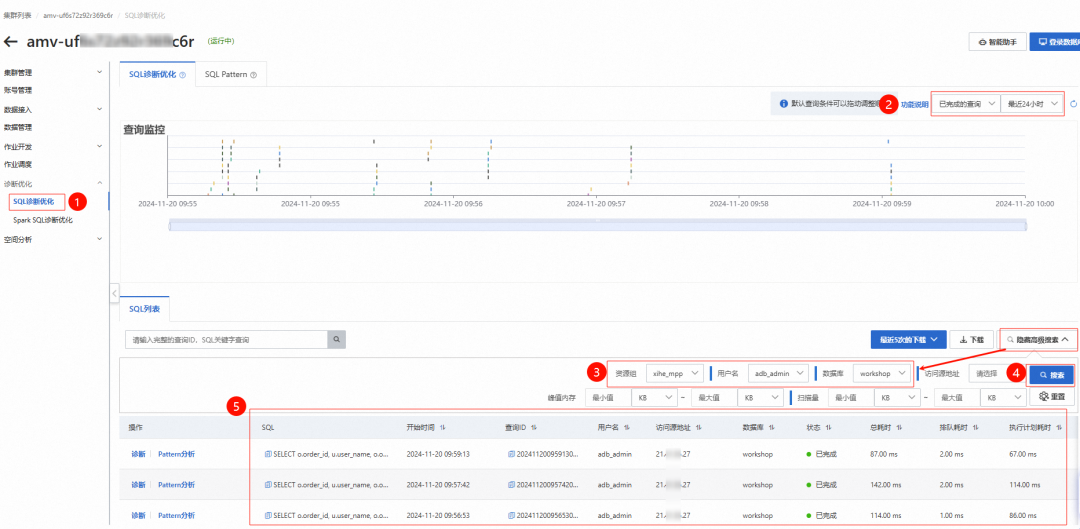The image size is (1080, 529).
Task: Click the 142.00 ms total time cell
Action: (x=885, y=485)
